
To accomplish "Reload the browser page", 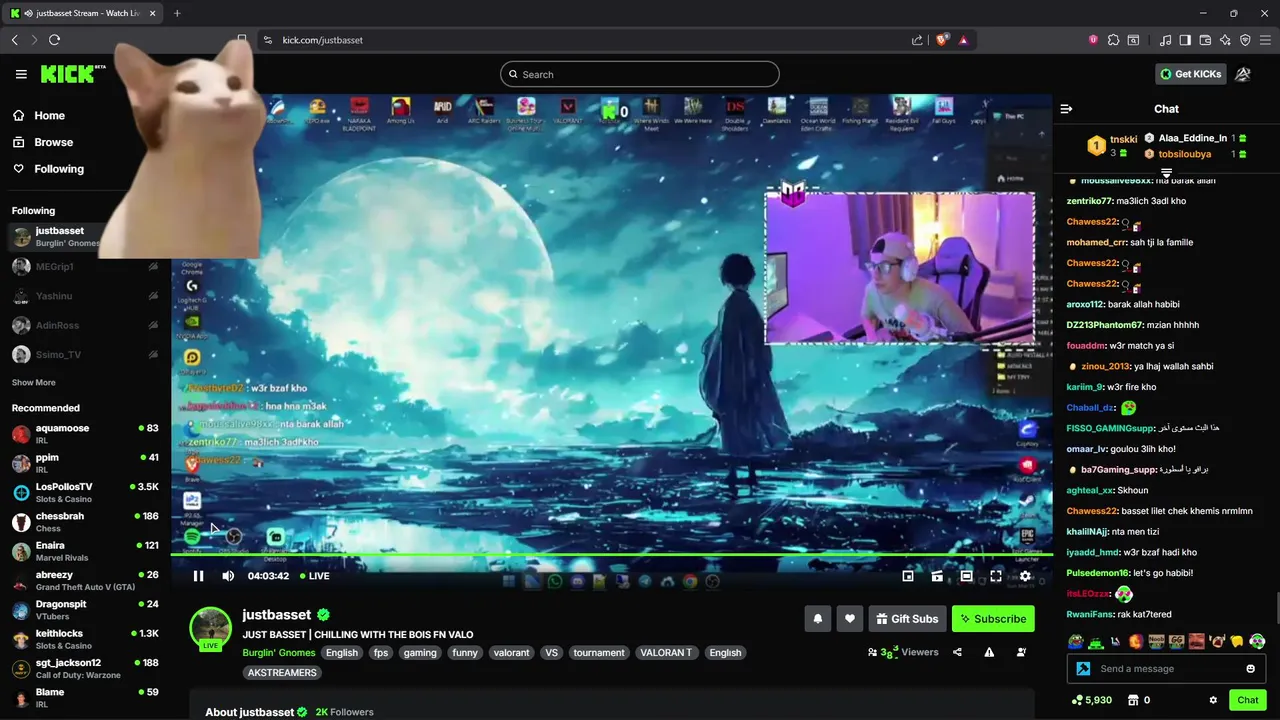I will coord(54,40).
